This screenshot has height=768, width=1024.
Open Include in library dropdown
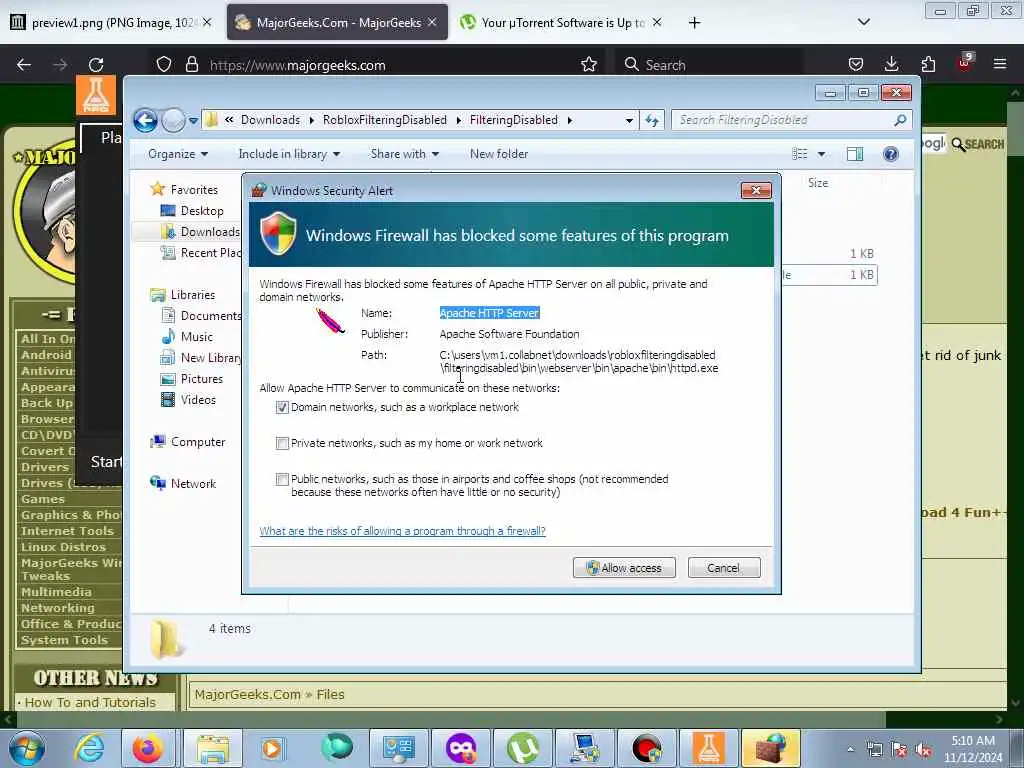(289, 154)
